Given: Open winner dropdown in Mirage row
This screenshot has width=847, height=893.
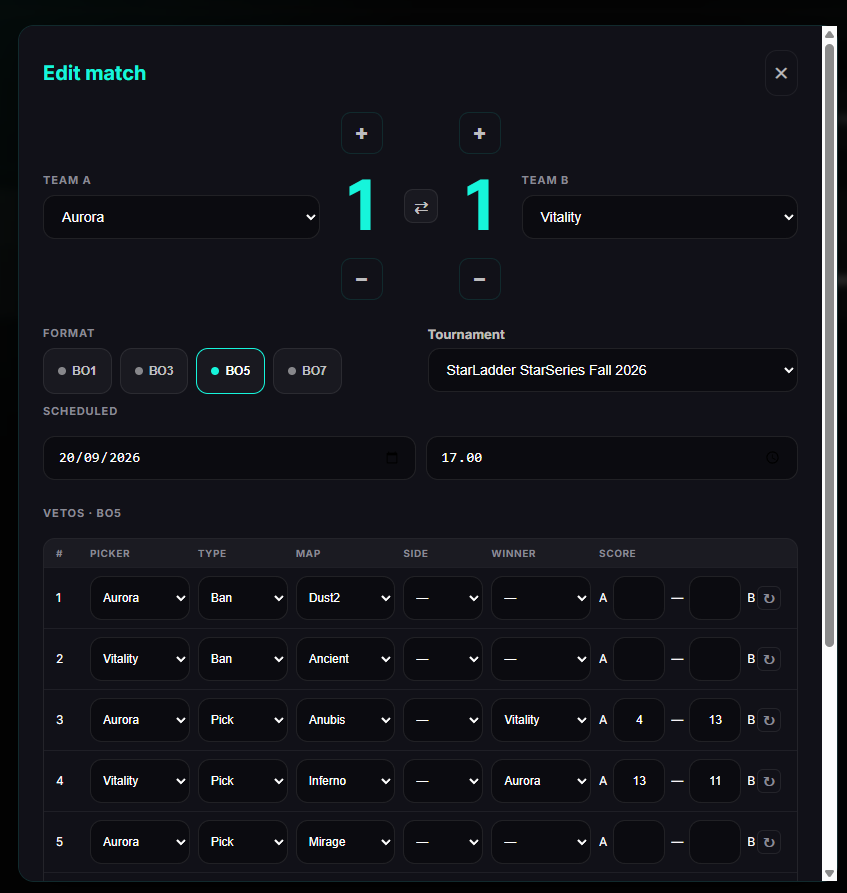Looking at the screenshot, I should point(541,842).
